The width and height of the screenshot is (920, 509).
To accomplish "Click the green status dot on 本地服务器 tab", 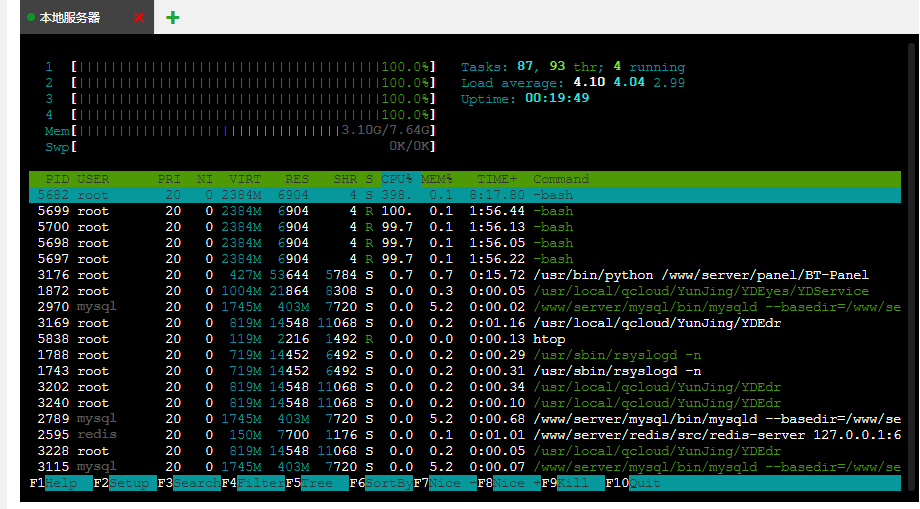I will point(31,18).
